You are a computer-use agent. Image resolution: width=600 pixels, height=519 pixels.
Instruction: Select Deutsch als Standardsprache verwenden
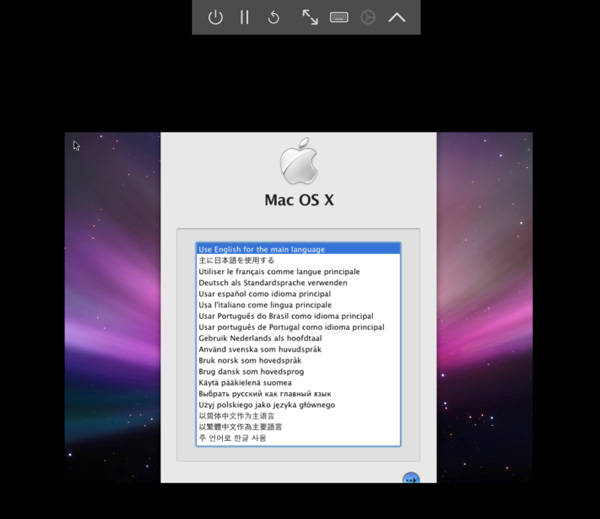298,282
